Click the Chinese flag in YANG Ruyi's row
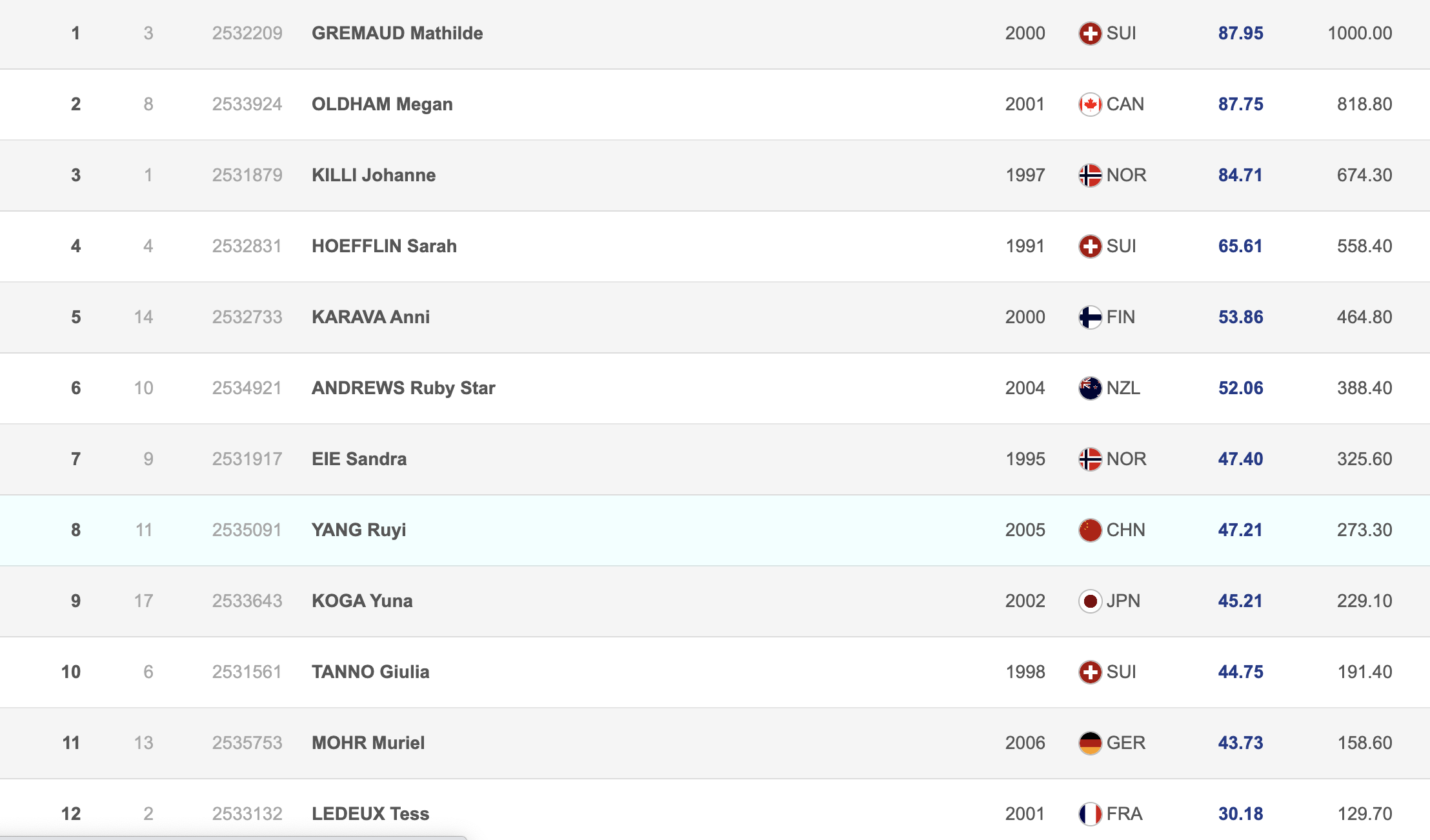Screen dimensions: 1430x840 coord(1090,530)
